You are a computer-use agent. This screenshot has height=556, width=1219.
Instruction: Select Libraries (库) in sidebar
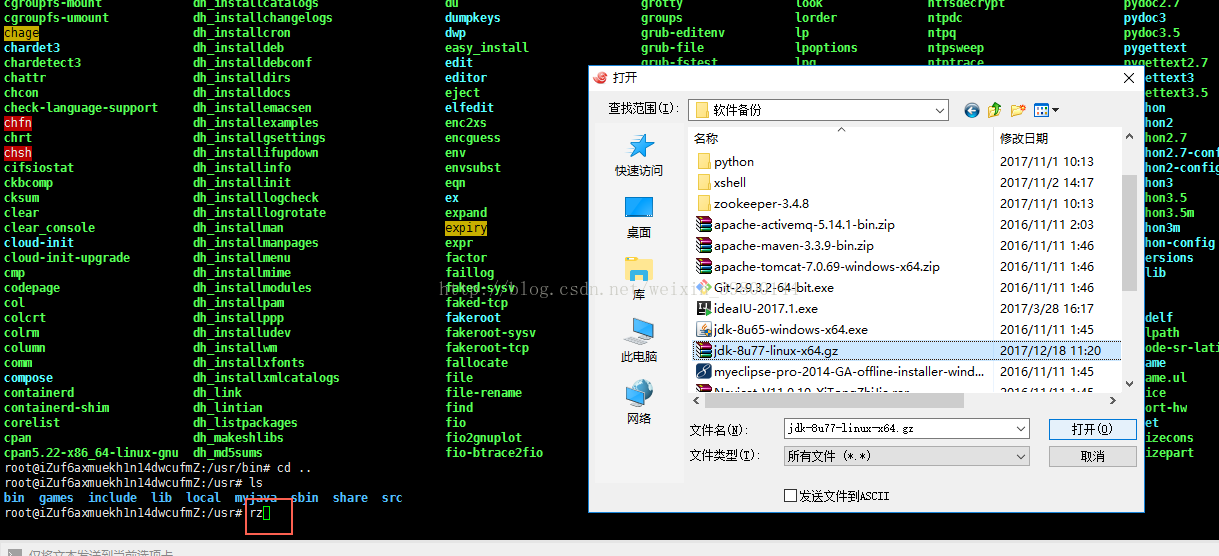click(639, 279)
